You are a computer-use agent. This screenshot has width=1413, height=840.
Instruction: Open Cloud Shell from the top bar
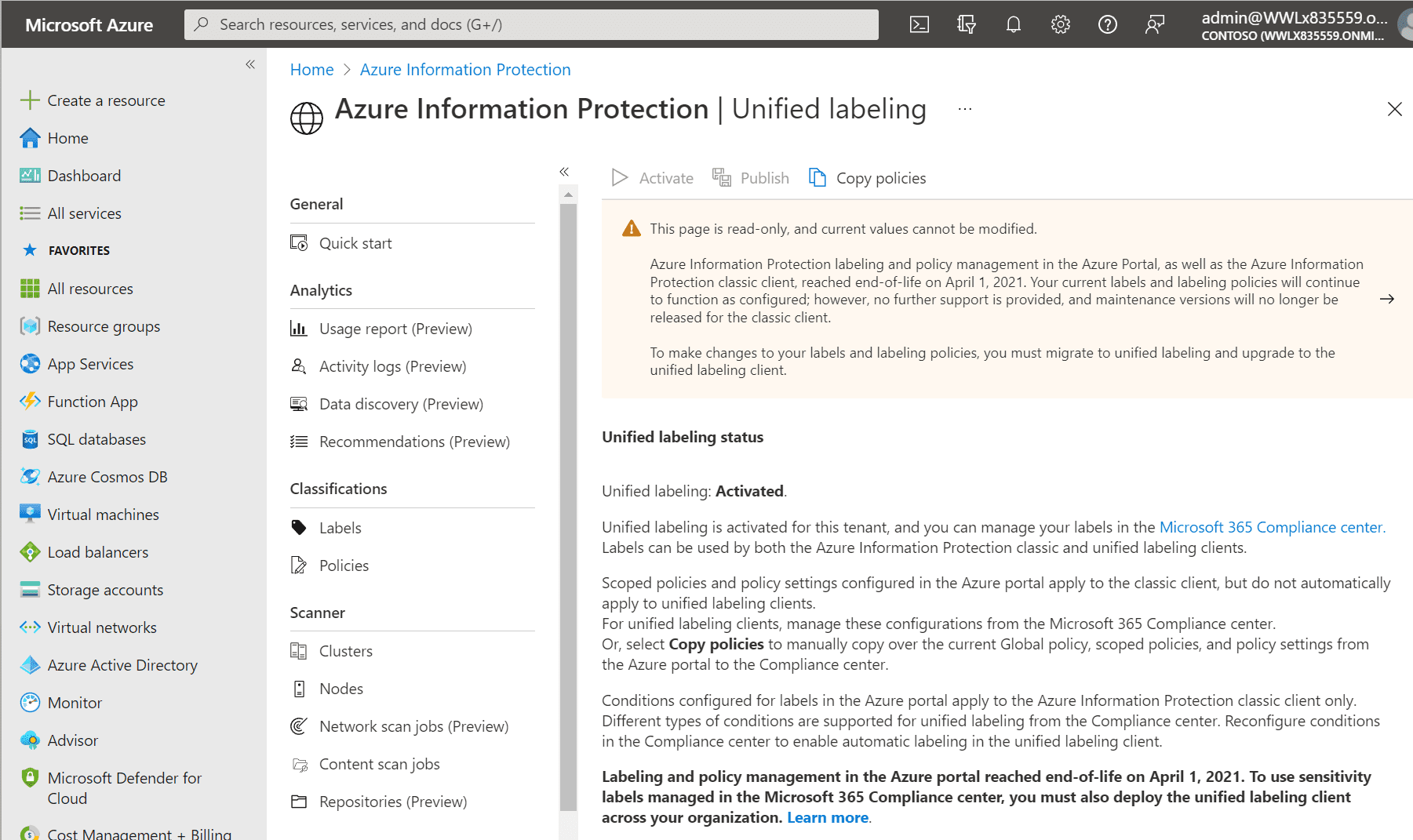[x=919, y=24]
